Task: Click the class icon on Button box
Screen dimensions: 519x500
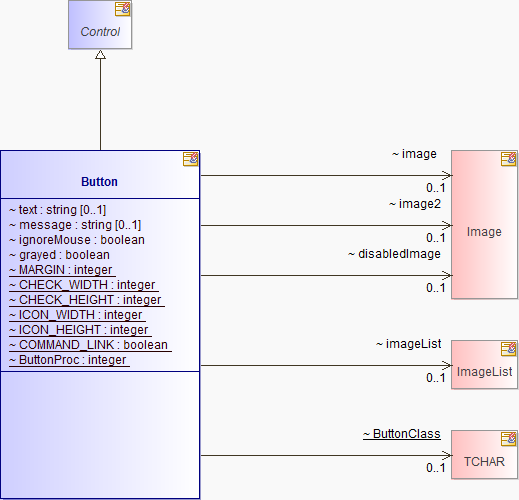Action: pyautogui.click(x=190, y=159)
